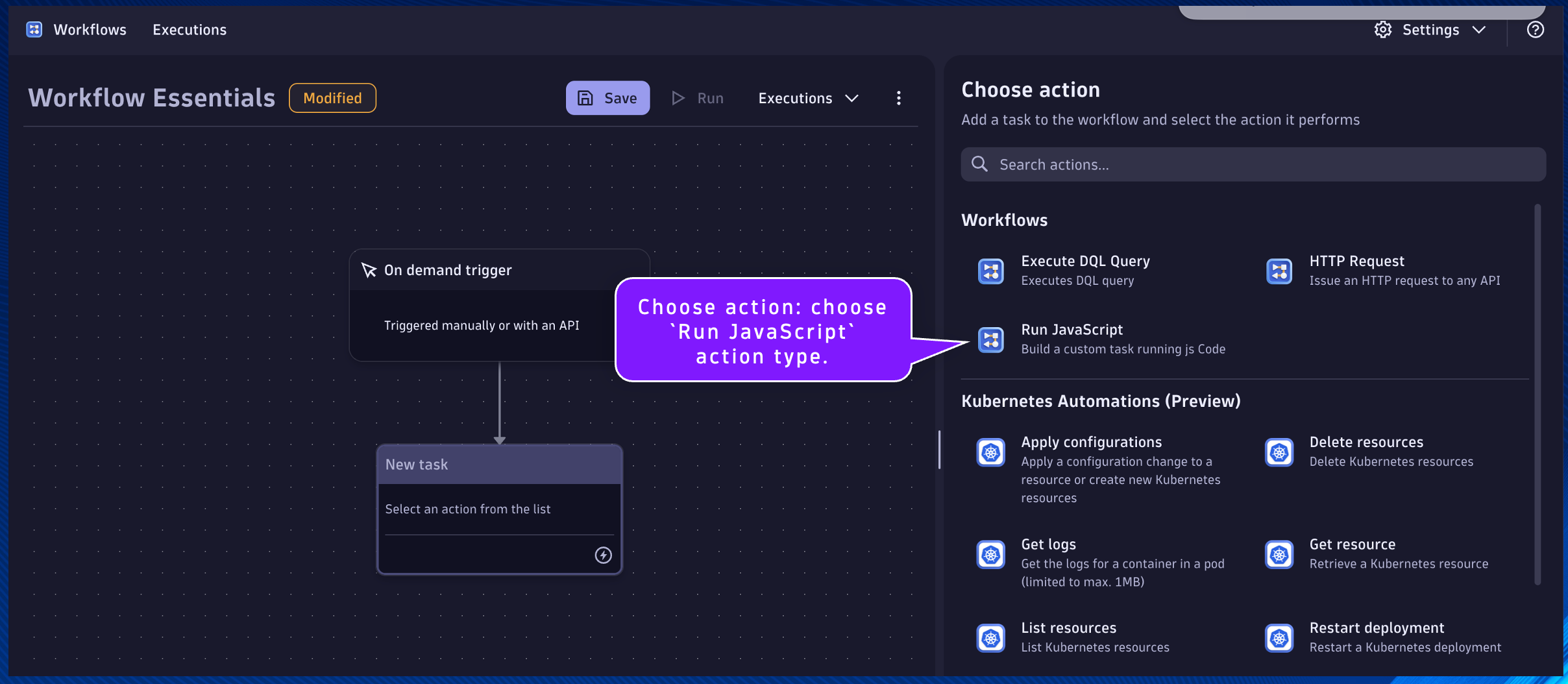
Task: Click the Choose action panel title
Action: tap(1031, 90)
